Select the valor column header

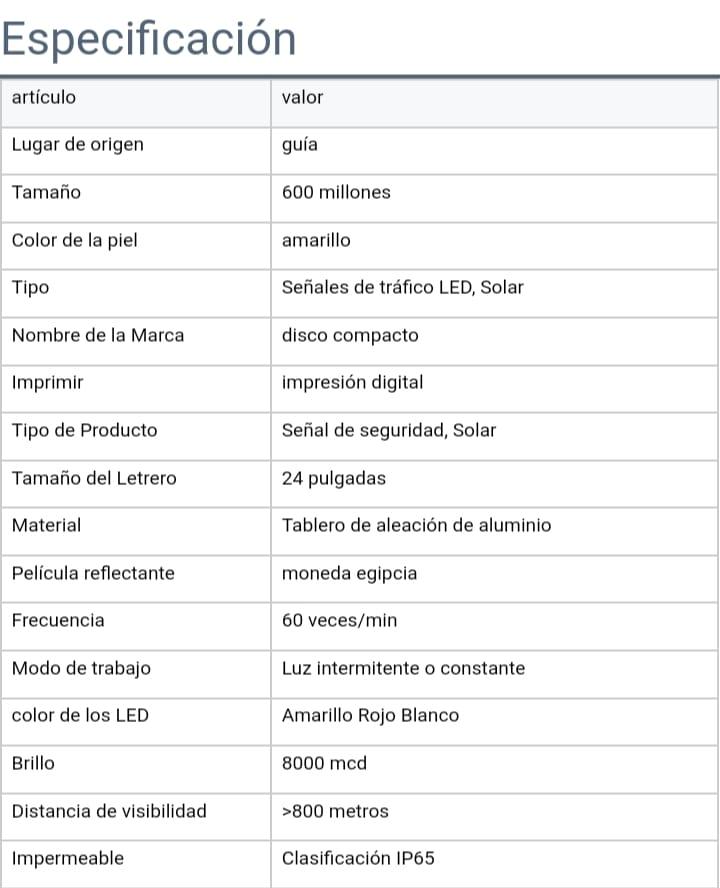coord(302,97)
